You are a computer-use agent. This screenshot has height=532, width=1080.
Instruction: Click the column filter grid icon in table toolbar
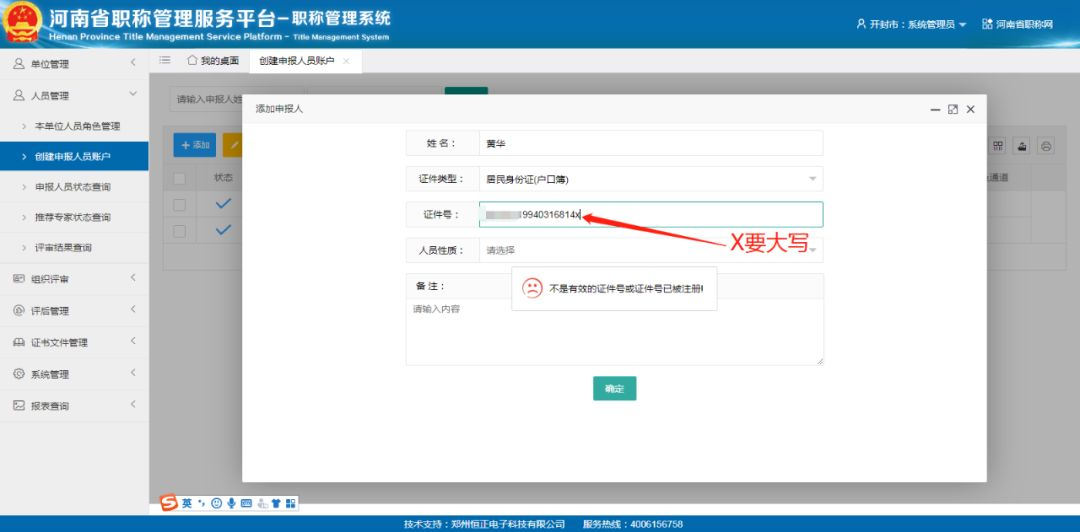(x=998, y=146)
